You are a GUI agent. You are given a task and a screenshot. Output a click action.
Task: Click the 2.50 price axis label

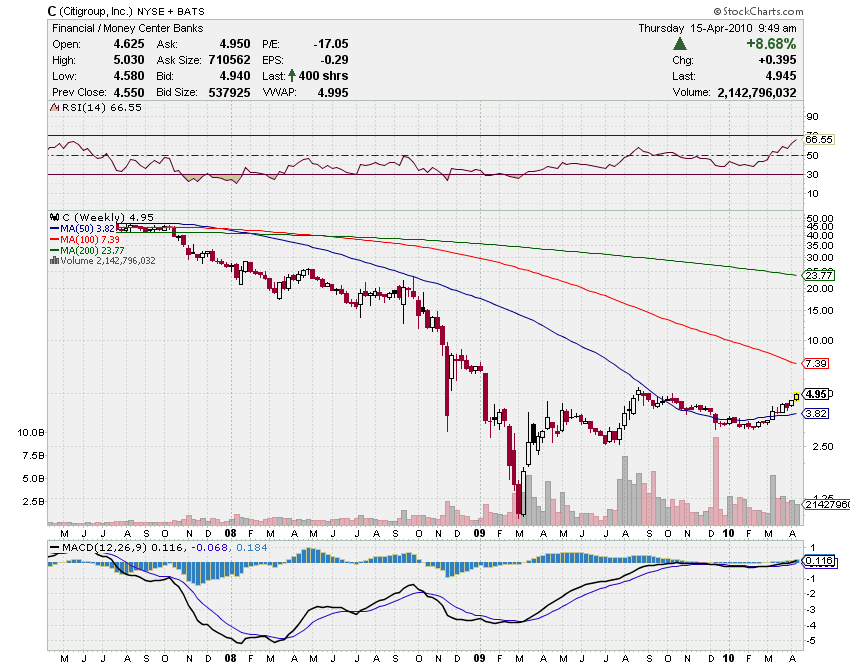pyautogui.click(x=823, y=446)
